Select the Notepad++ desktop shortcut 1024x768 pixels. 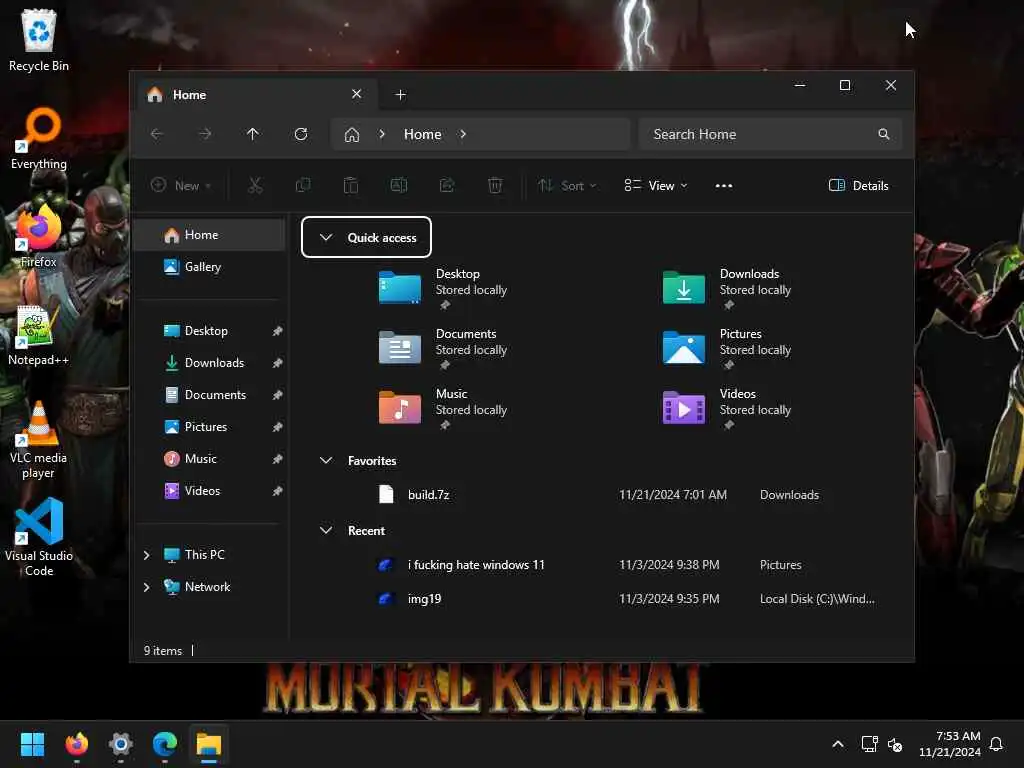tap(39, 335)
